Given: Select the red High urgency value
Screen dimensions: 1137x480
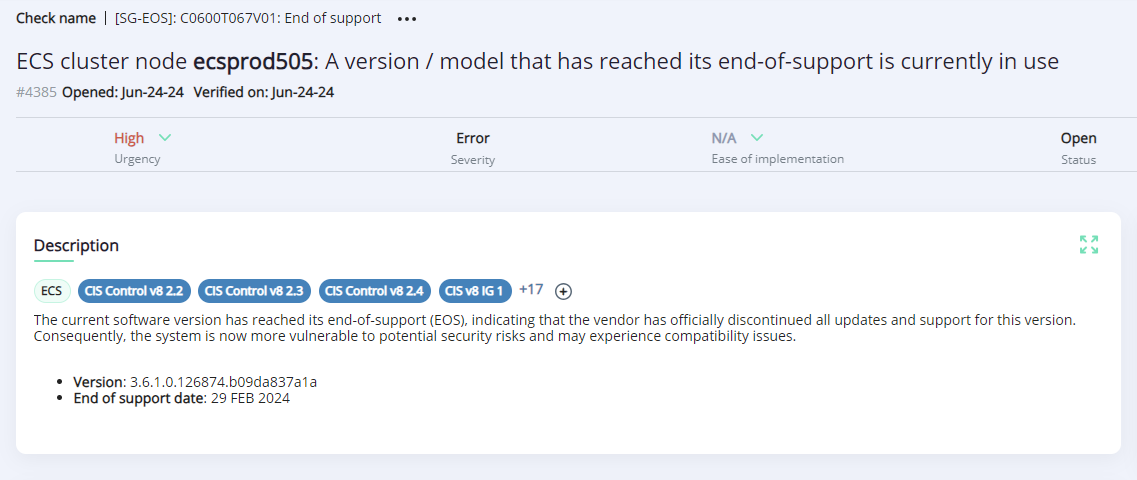Looking at the screenshot, I should 129,138.
